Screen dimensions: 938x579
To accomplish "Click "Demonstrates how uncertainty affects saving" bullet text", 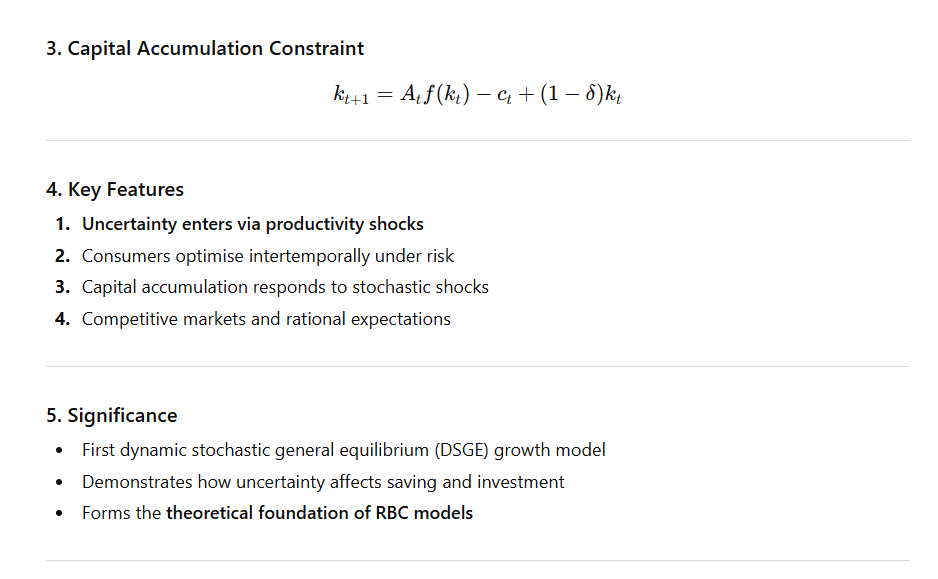I will tap(322, 482).
